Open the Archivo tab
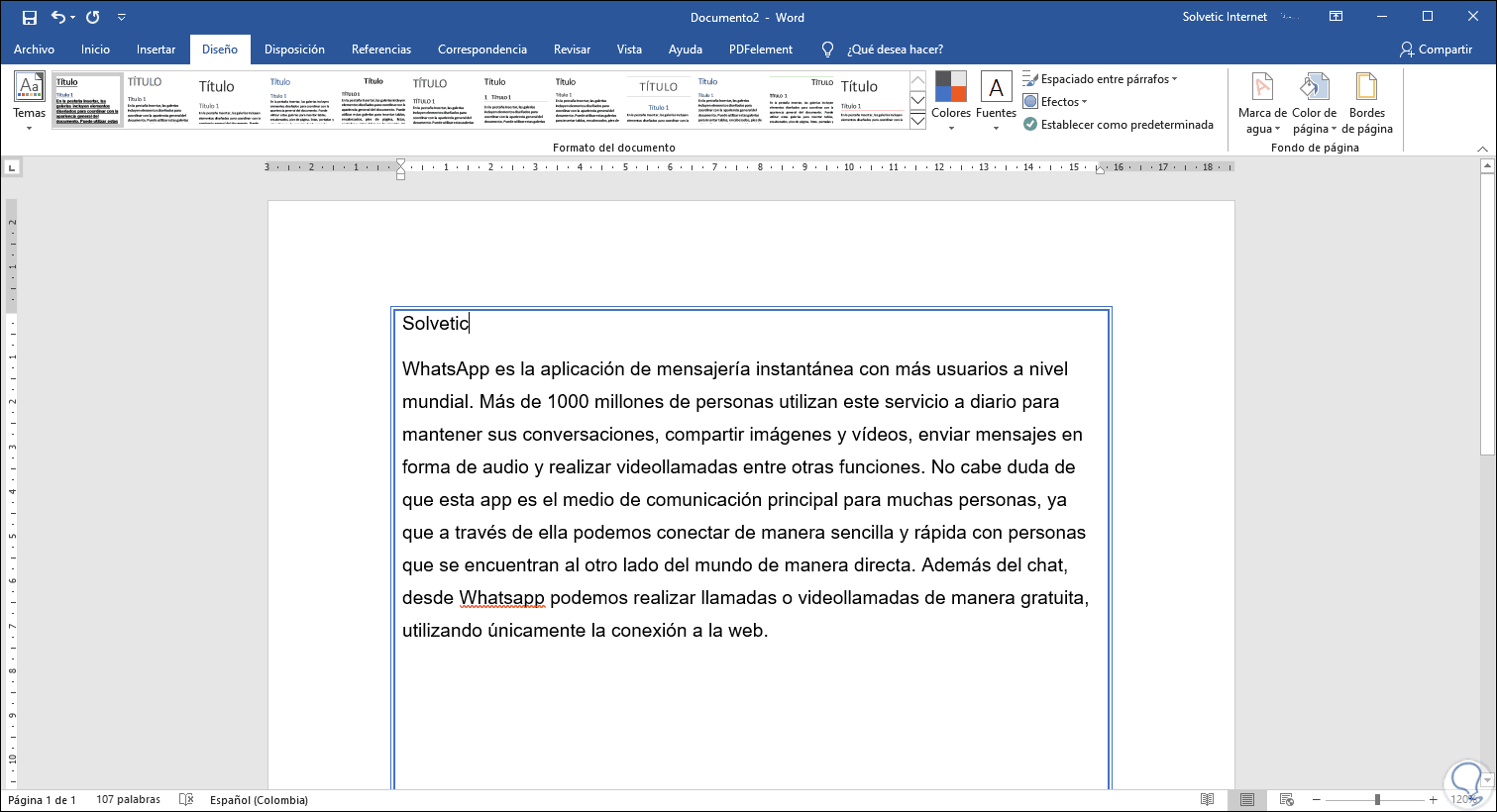 34,50
